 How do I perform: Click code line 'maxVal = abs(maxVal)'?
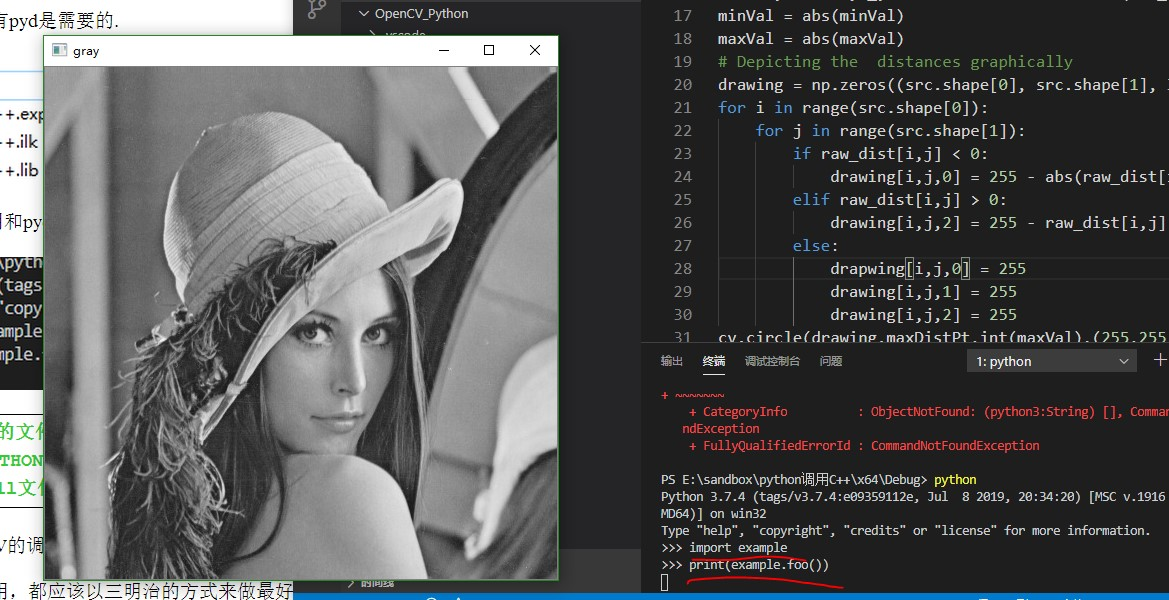click(810, 39)
